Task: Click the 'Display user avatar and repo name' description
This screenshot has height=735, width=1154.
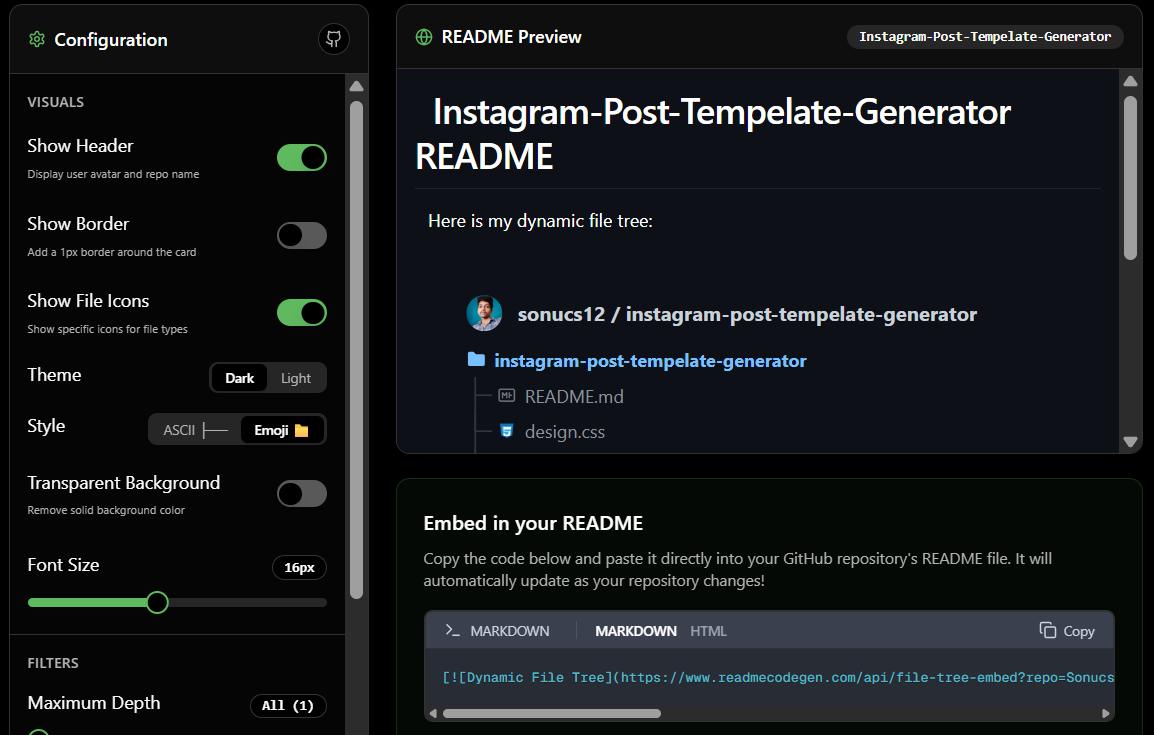Action: [x=113, y=174]
